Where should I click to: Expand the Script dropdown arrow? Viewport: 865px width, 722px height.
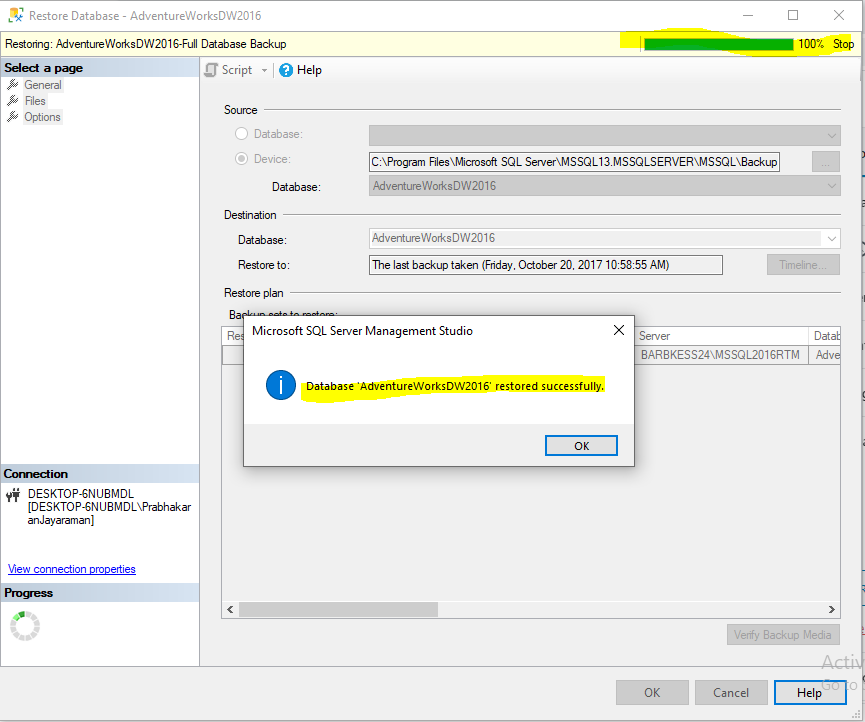[x=264, y=71]
